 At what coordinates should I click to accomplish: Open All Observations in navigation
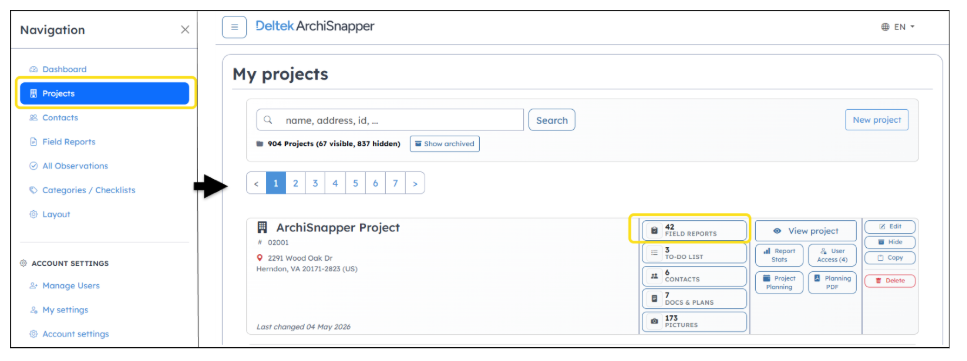pos(68,165)
